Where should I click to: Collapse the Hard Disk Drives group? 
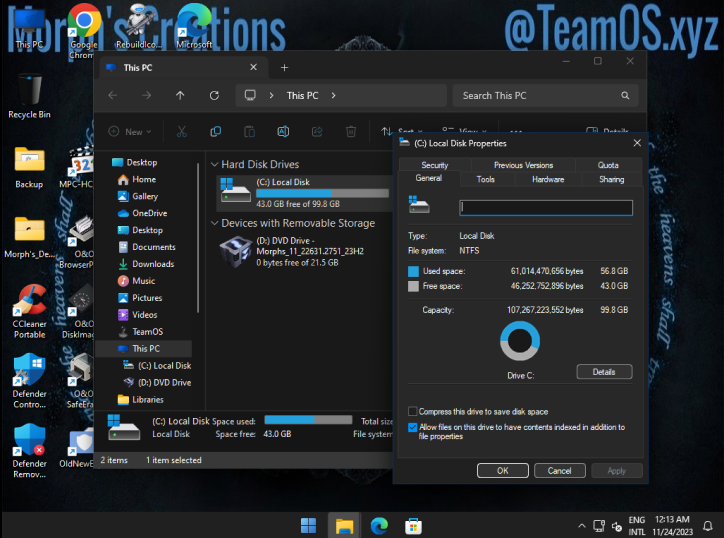214,164
